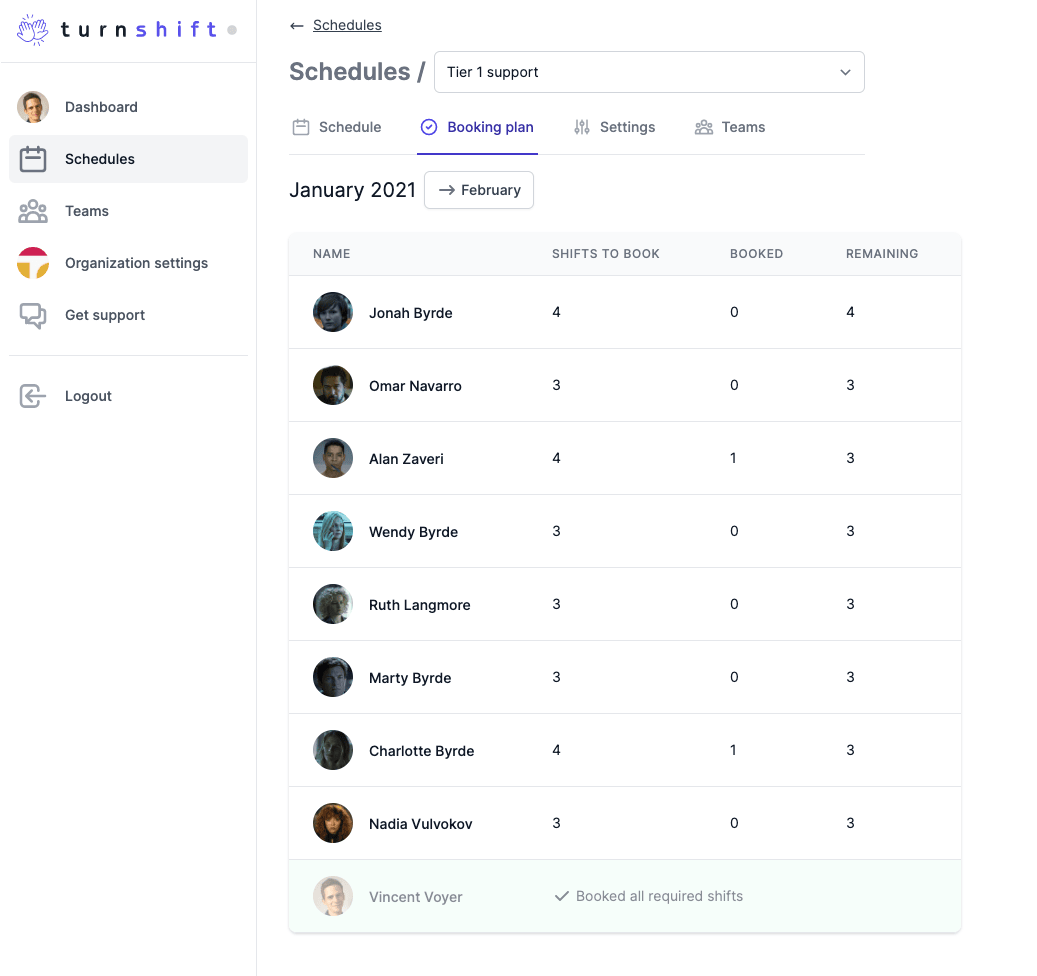Click the January 2021 heading

point(353,190)
